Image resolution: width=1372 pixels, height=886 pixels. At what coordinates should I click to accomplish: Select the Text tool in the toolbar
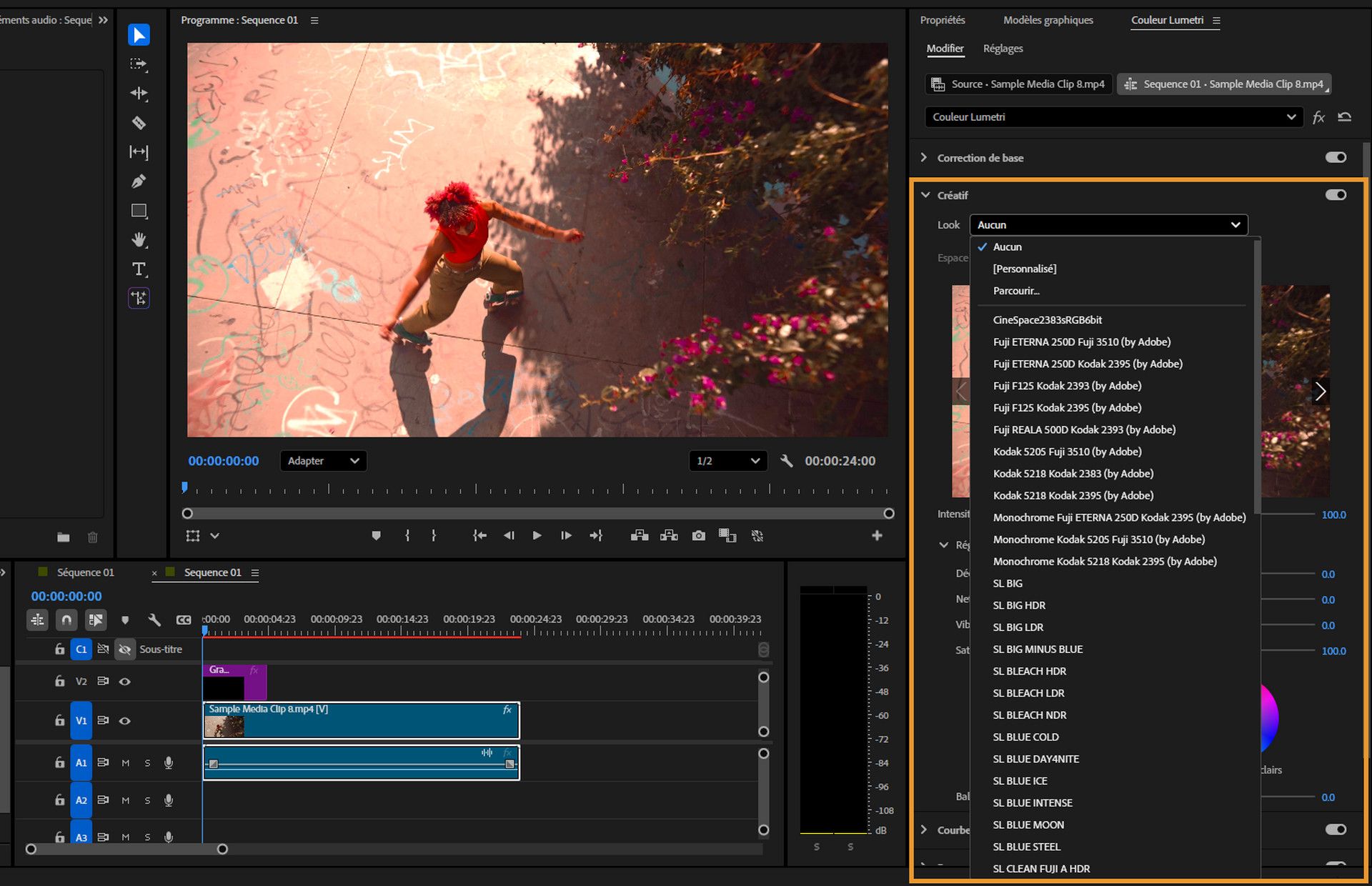[139, 269]
